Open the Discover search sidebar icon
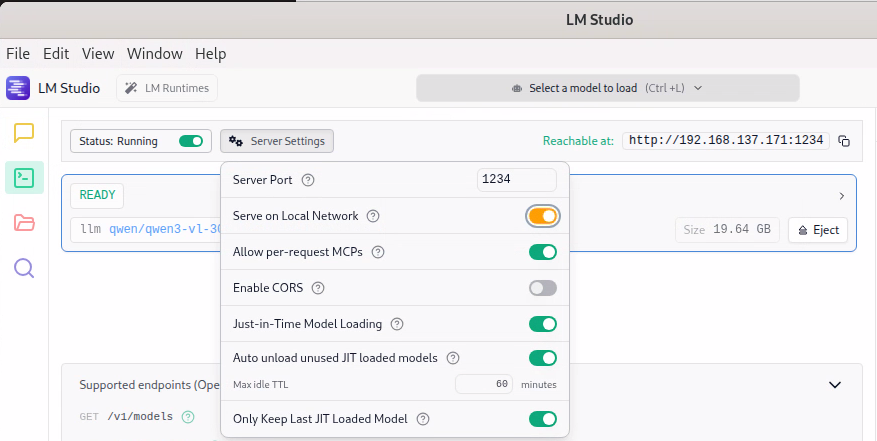877x441 pixels. [24, 268]
